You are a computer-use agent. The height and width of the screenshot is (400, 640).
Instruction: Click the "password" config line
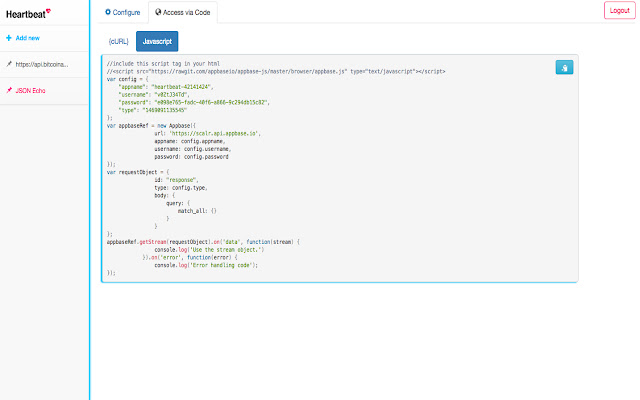(x=194, y=102)
